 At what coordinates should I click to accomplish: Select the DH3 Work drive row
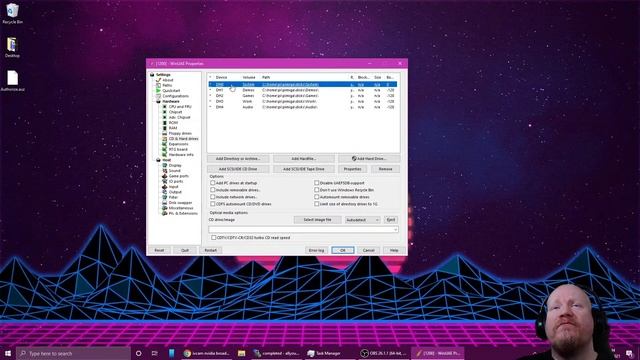point(302,101)
